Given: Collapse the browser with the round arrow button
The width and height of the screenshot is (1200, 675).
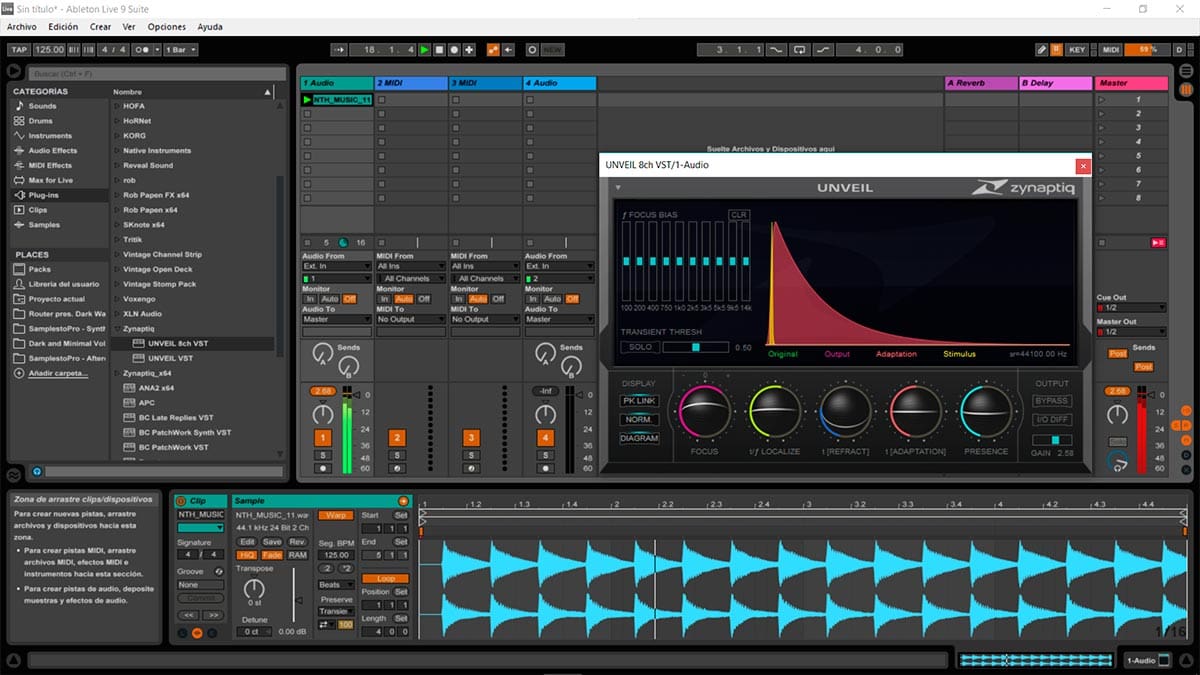Looking at the screenshot, I should pos(14,71).
